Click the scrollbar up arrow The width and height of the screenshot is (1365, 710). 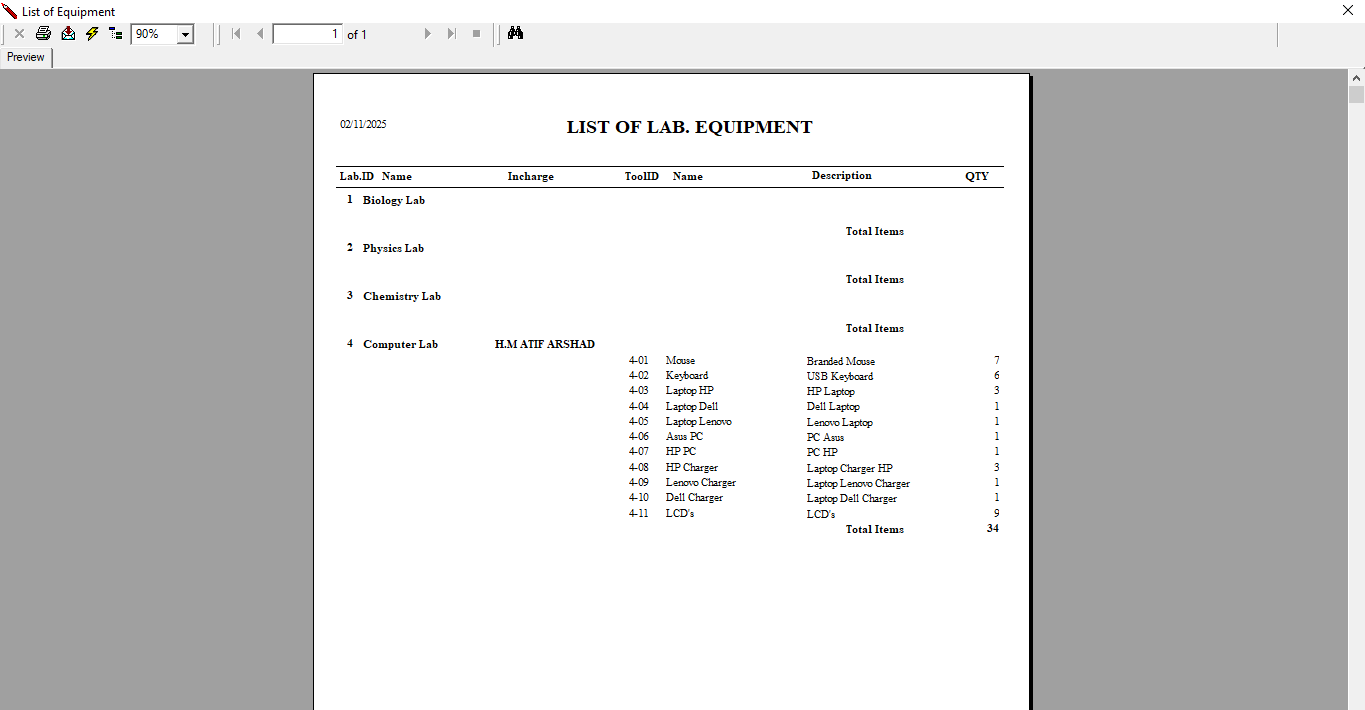click(1356, 77)
